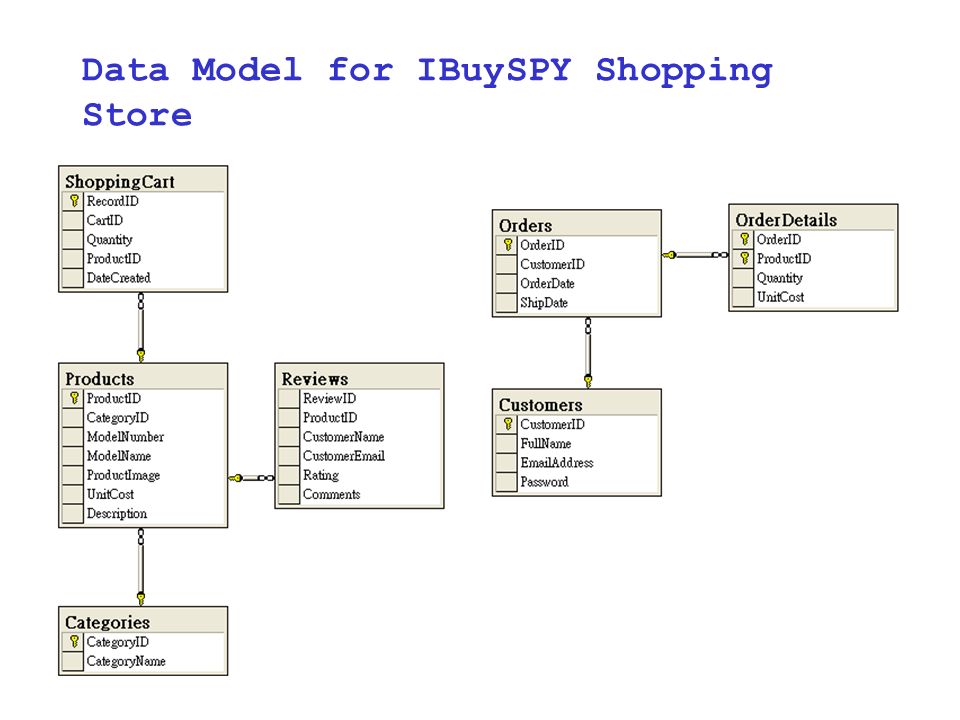This screenshot has width=960, height=720.
Task: Select ProductID column in ShoppingCart
Action: pos(114,259)
